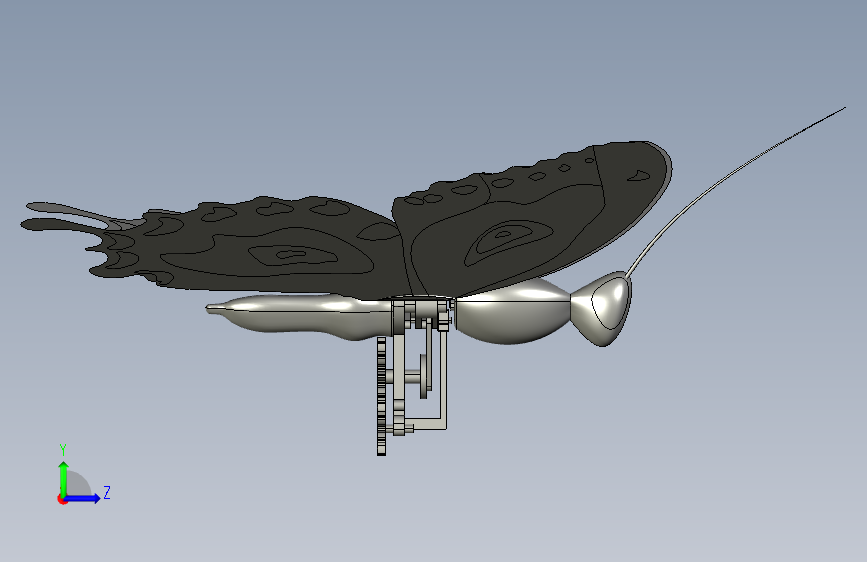Screen dimensions: 867x562
Task: Select the front dark forewing
Action: point(531,218)
